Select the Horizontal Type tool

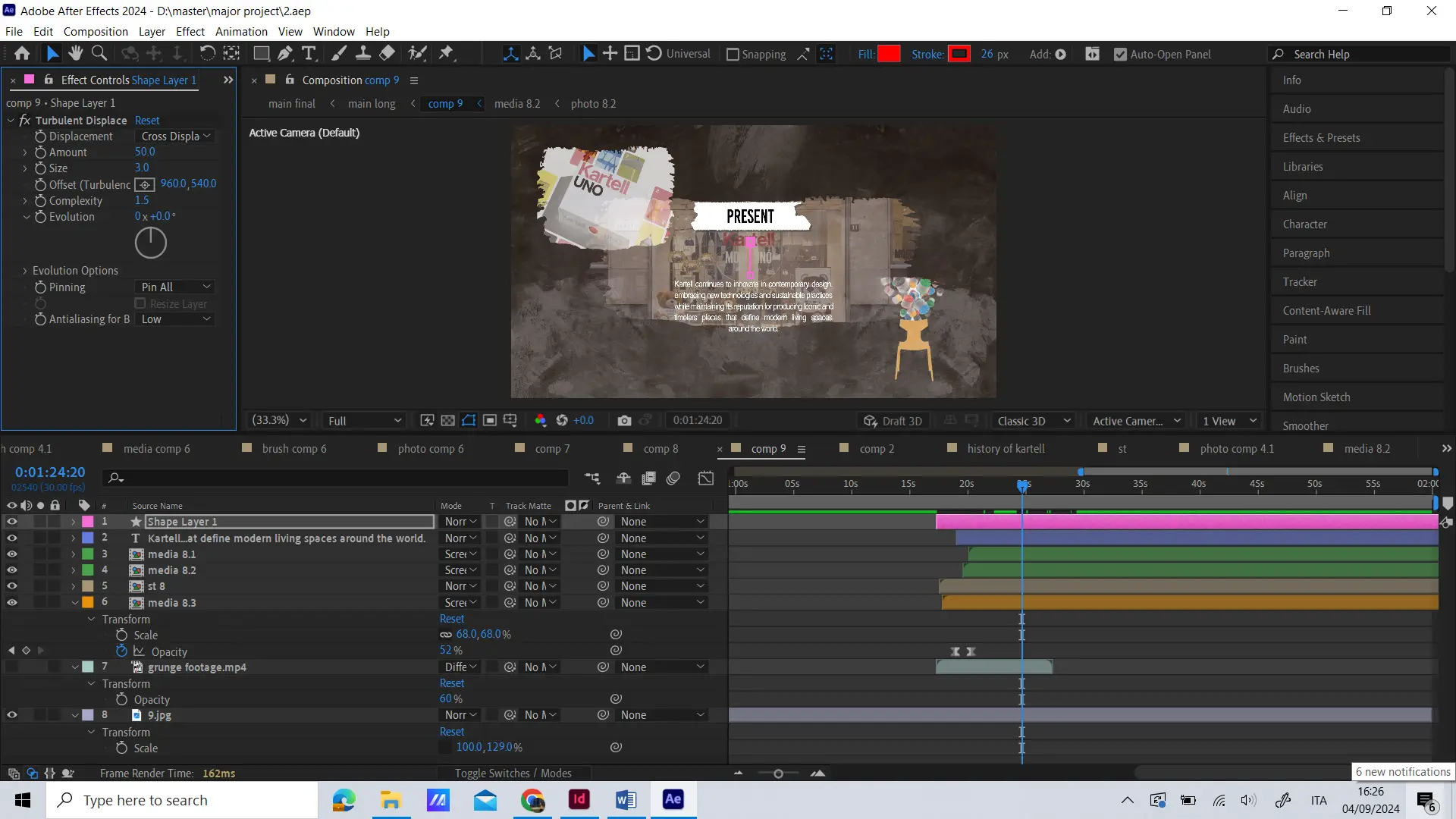tap(309, 54)
